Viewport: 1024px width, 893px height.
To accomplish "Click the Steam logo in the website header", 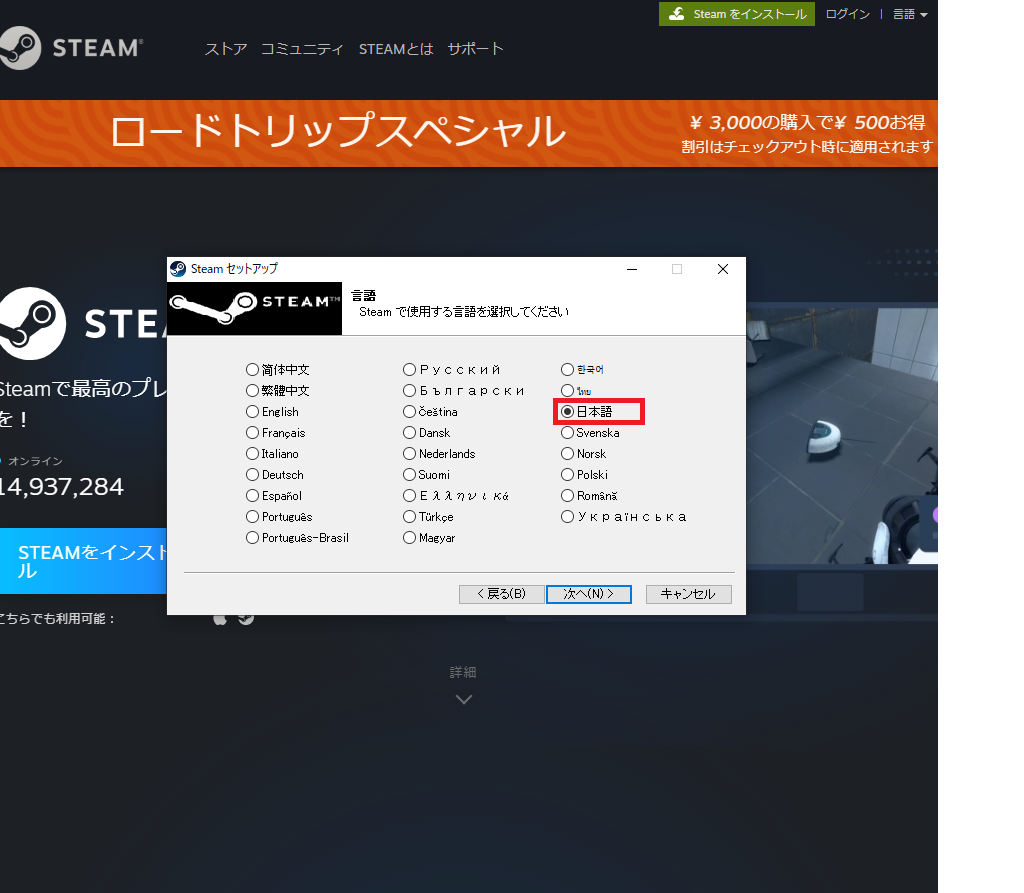I will [71, 48].
